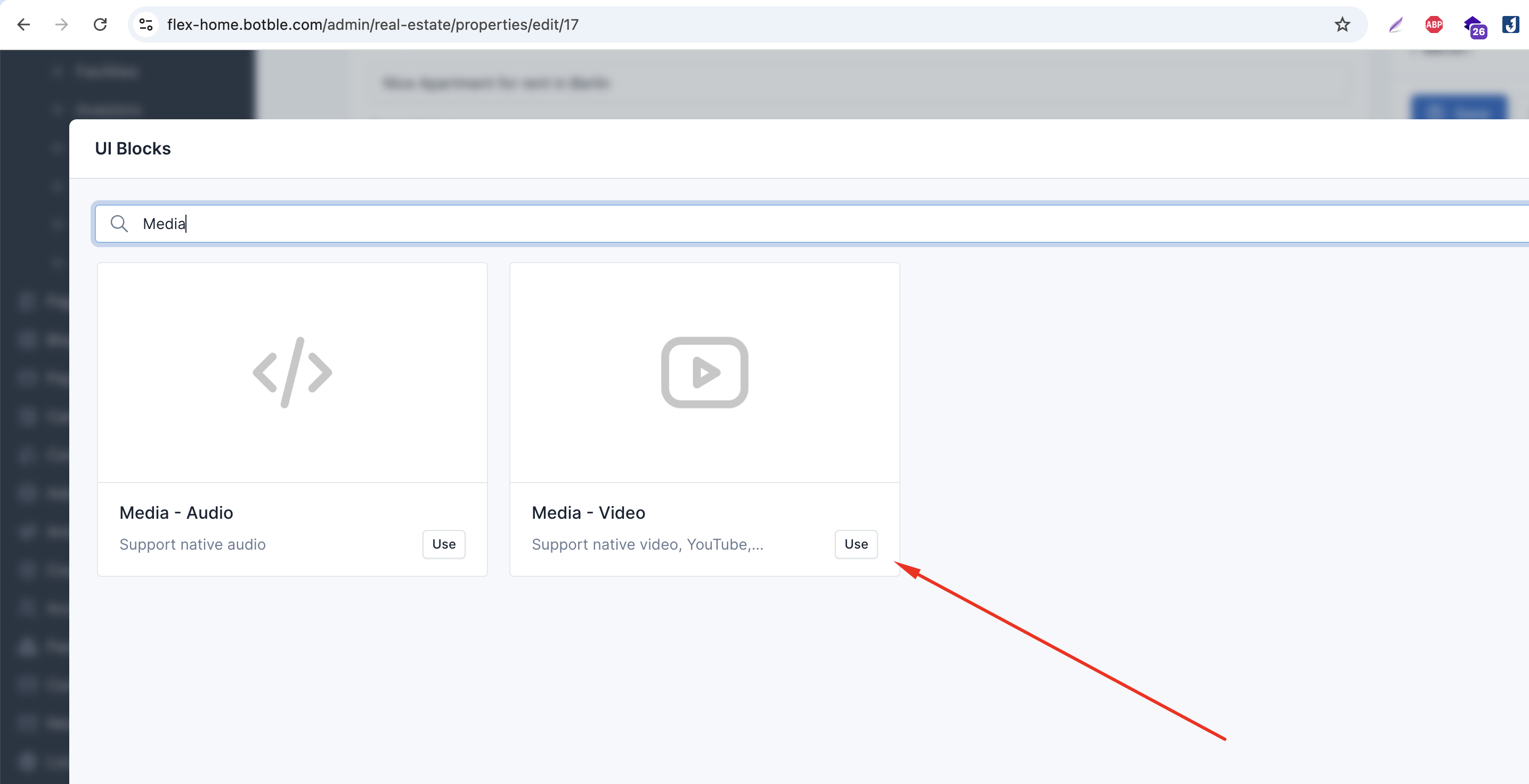Click the browser back arrow
This screenshot has height=784, width=1529.
pos(24,24)
